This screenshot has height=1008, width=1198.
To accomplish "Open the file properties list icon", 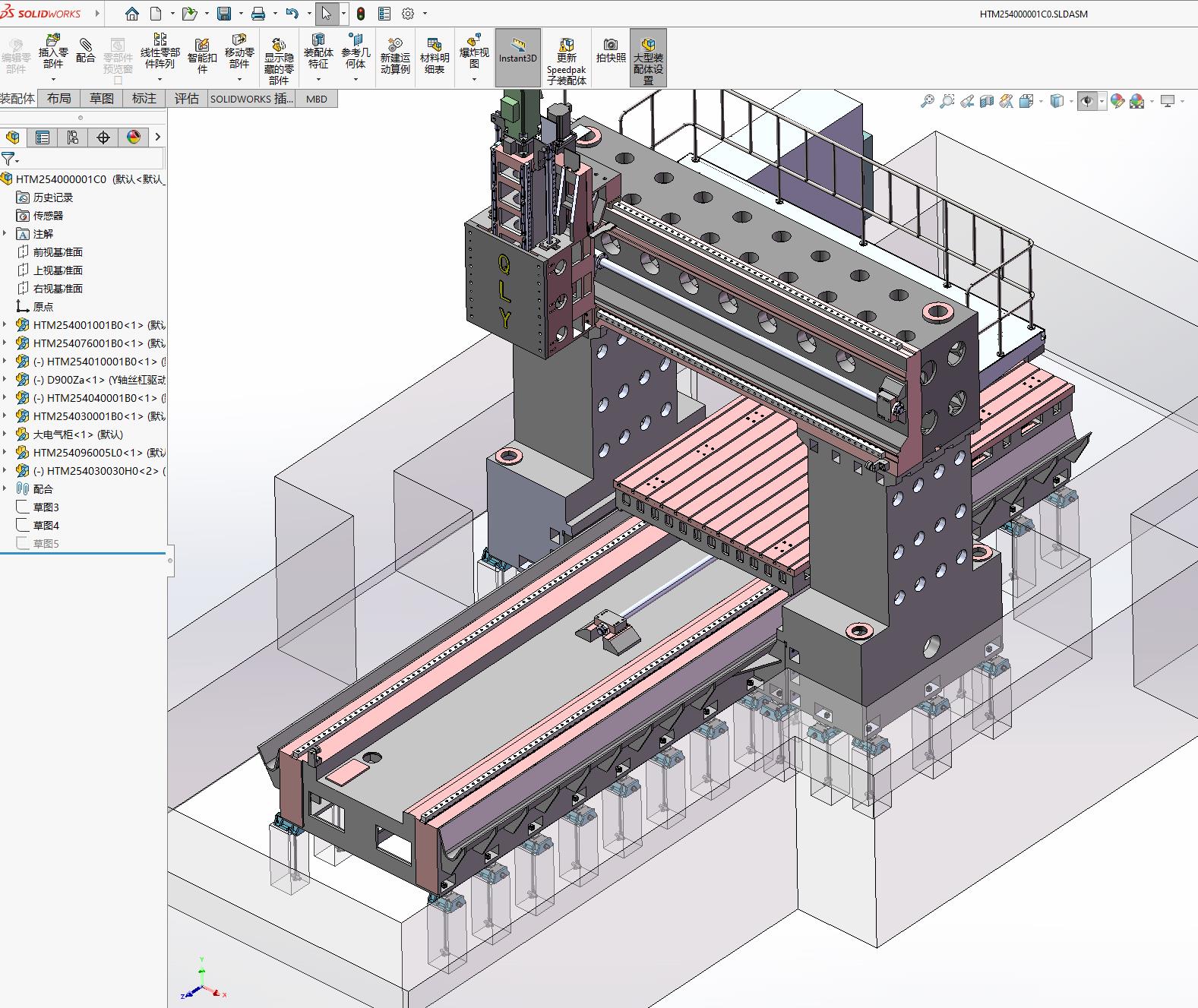I will click(x=384, y=14).
